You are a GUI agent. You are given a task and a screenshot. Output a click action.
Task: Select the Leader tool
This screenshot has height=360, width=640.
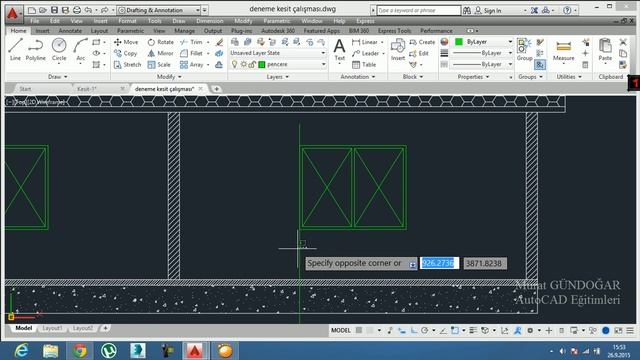point(366,53)
